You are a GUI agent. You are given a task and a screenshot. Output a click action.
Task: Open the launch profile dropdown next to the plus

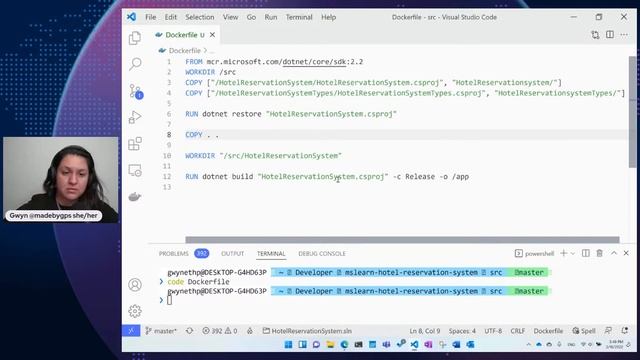pos(573,253)
